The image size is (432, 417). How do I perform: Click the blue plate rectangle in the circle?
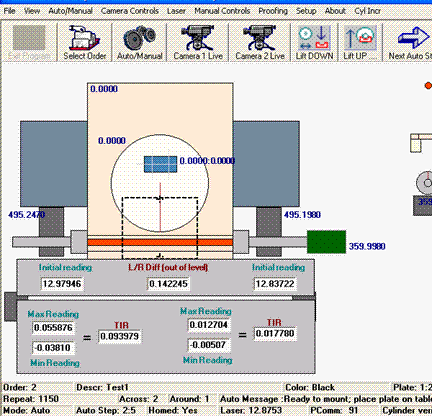[160, 164]
